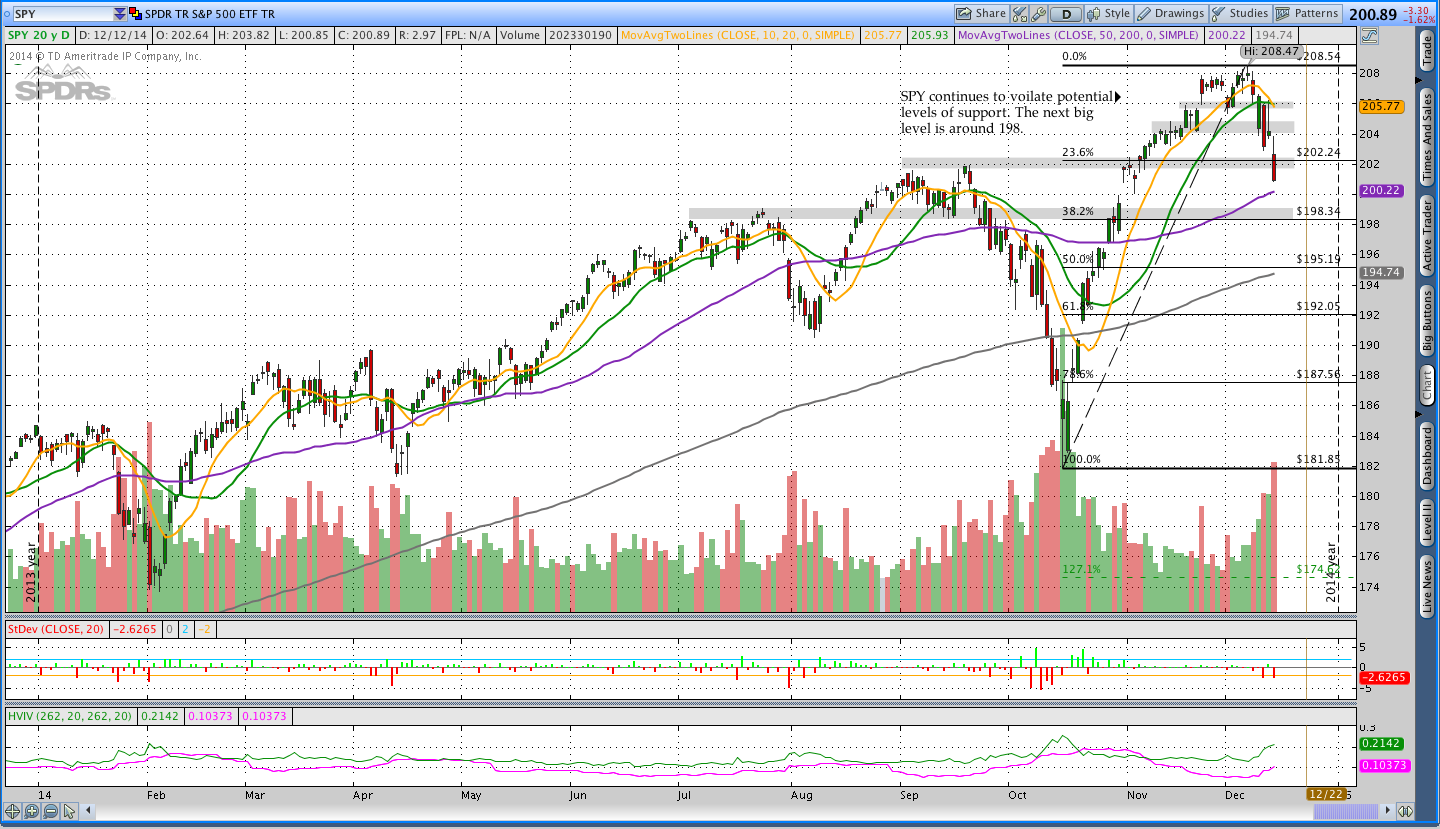
Task: Click the $202.24 Fibonacci level label
Action: click(1317, 153)
